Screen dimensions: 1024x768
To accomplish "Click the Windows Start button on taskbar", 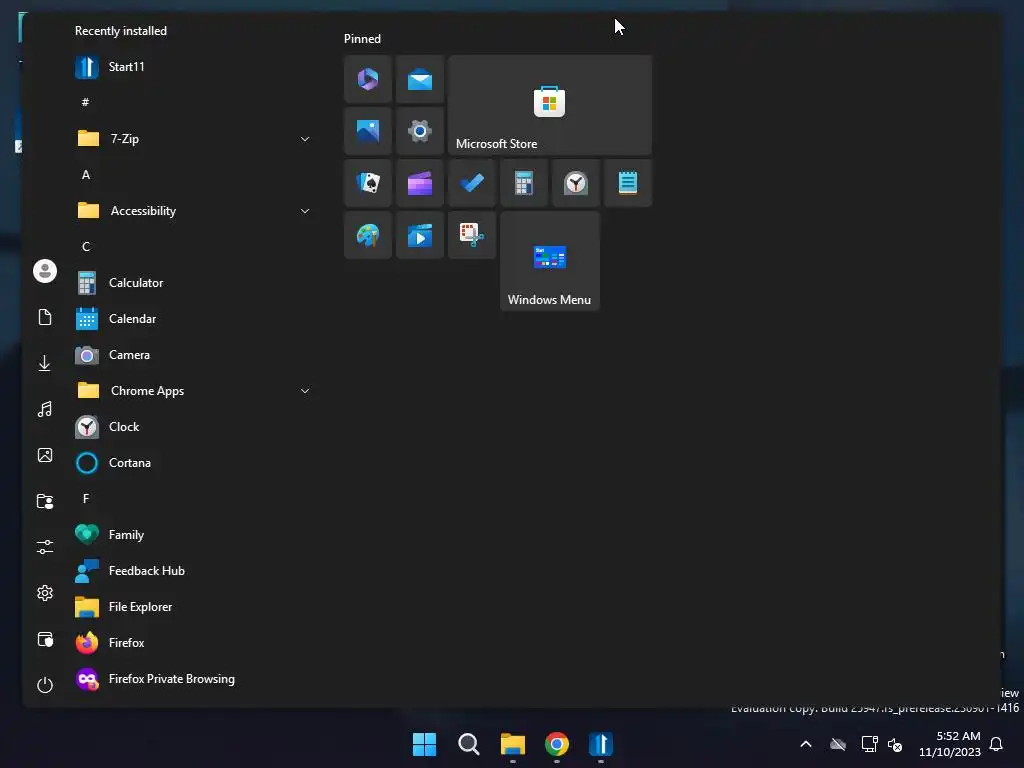I will pos(424,744).
